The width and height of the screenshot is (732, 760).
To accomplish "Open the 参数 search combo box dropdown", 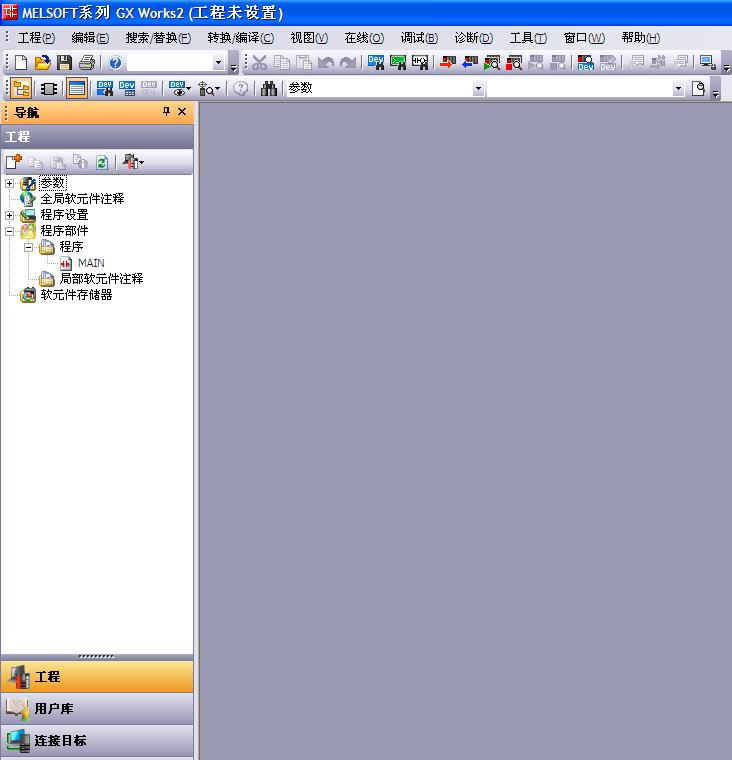I will (x=478, y=88).
